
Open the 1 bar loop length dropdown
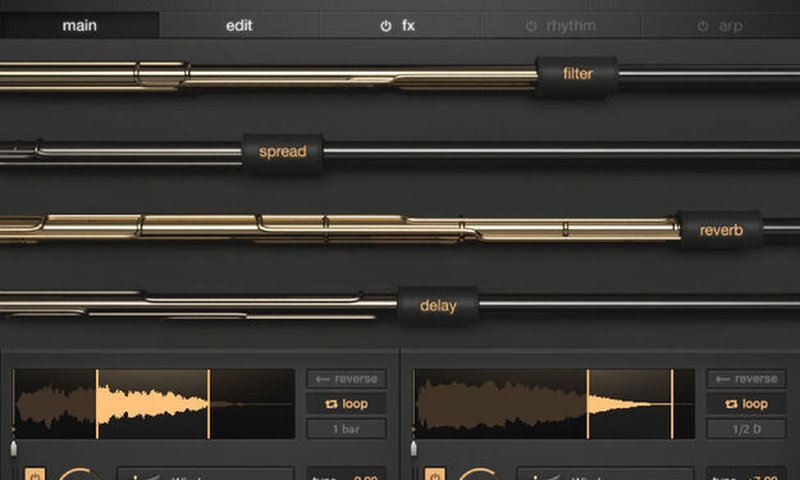[346, 429]
